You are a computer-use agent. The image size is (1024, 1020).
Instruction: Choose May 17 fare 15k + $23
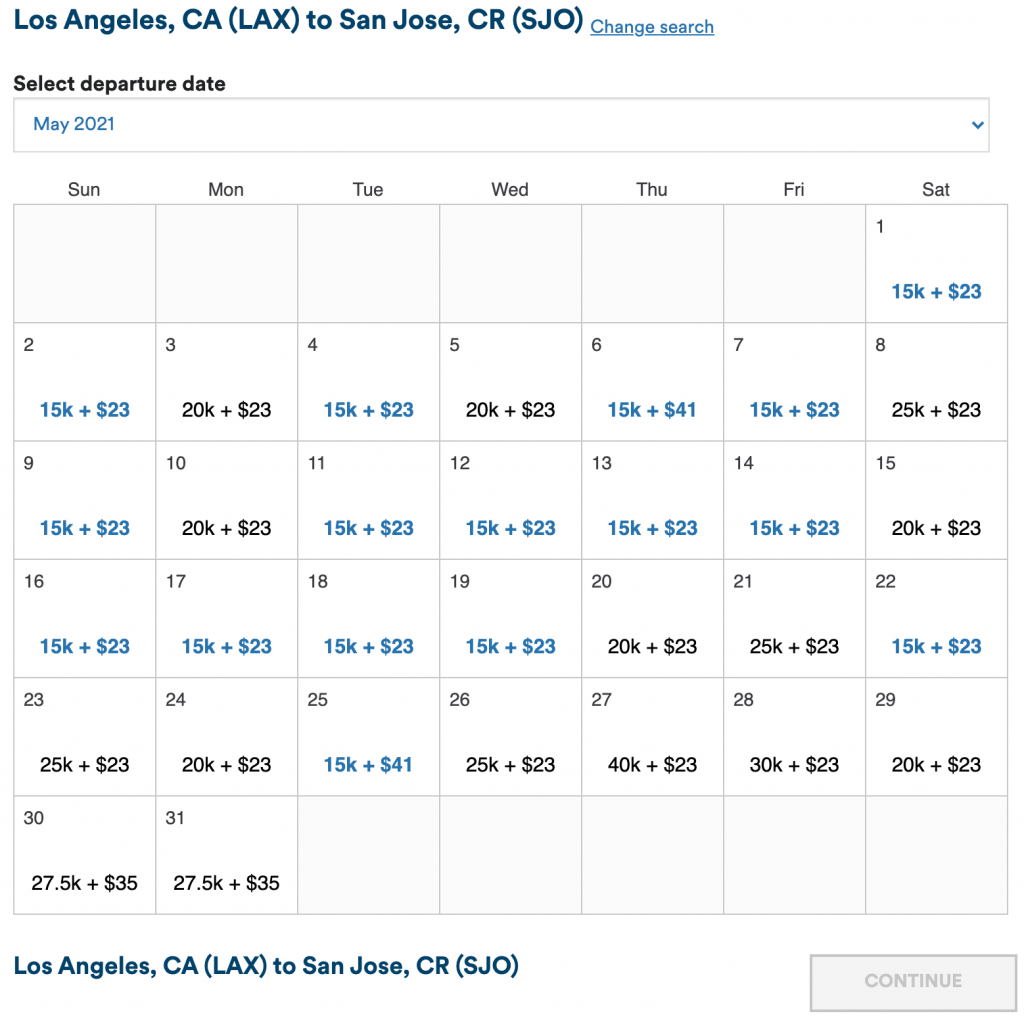click(x=226, y=646)
